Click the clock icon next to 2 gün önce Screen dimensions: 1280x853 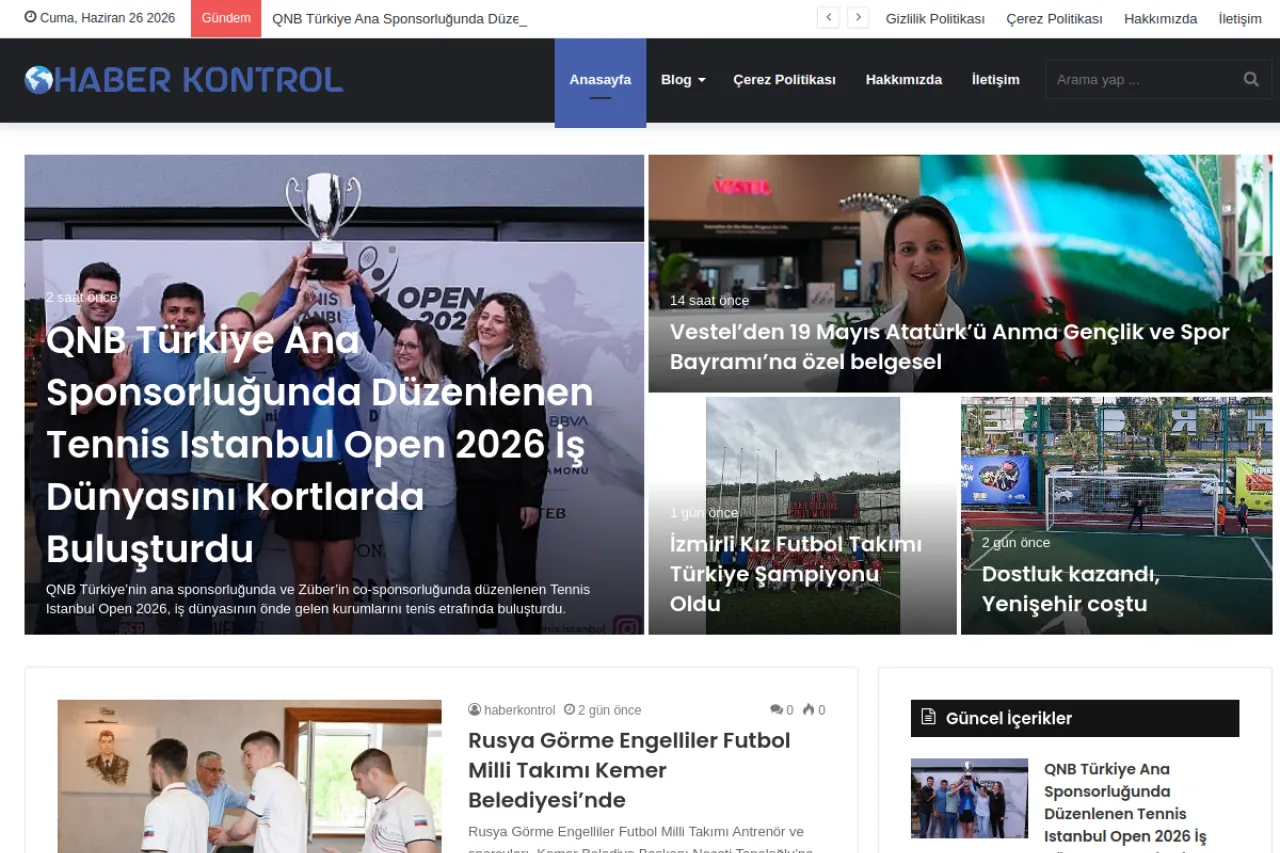click(569, 710)
